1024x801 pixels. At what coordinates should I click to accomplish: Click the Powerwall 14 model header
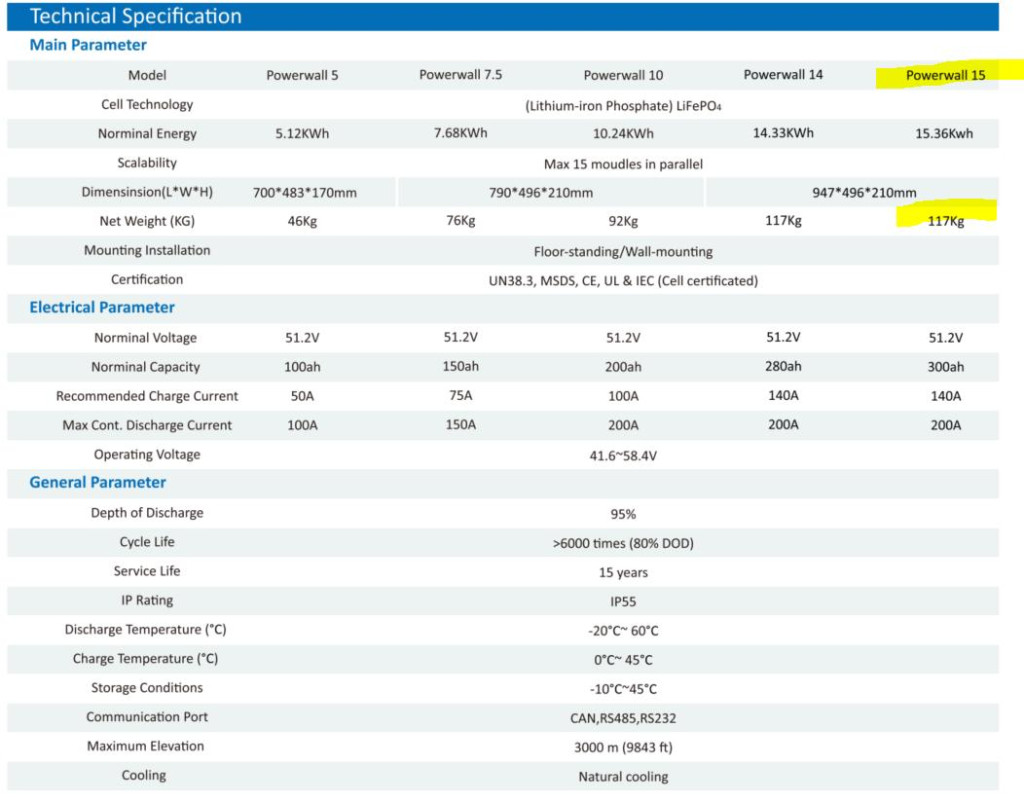pos(783,75)
